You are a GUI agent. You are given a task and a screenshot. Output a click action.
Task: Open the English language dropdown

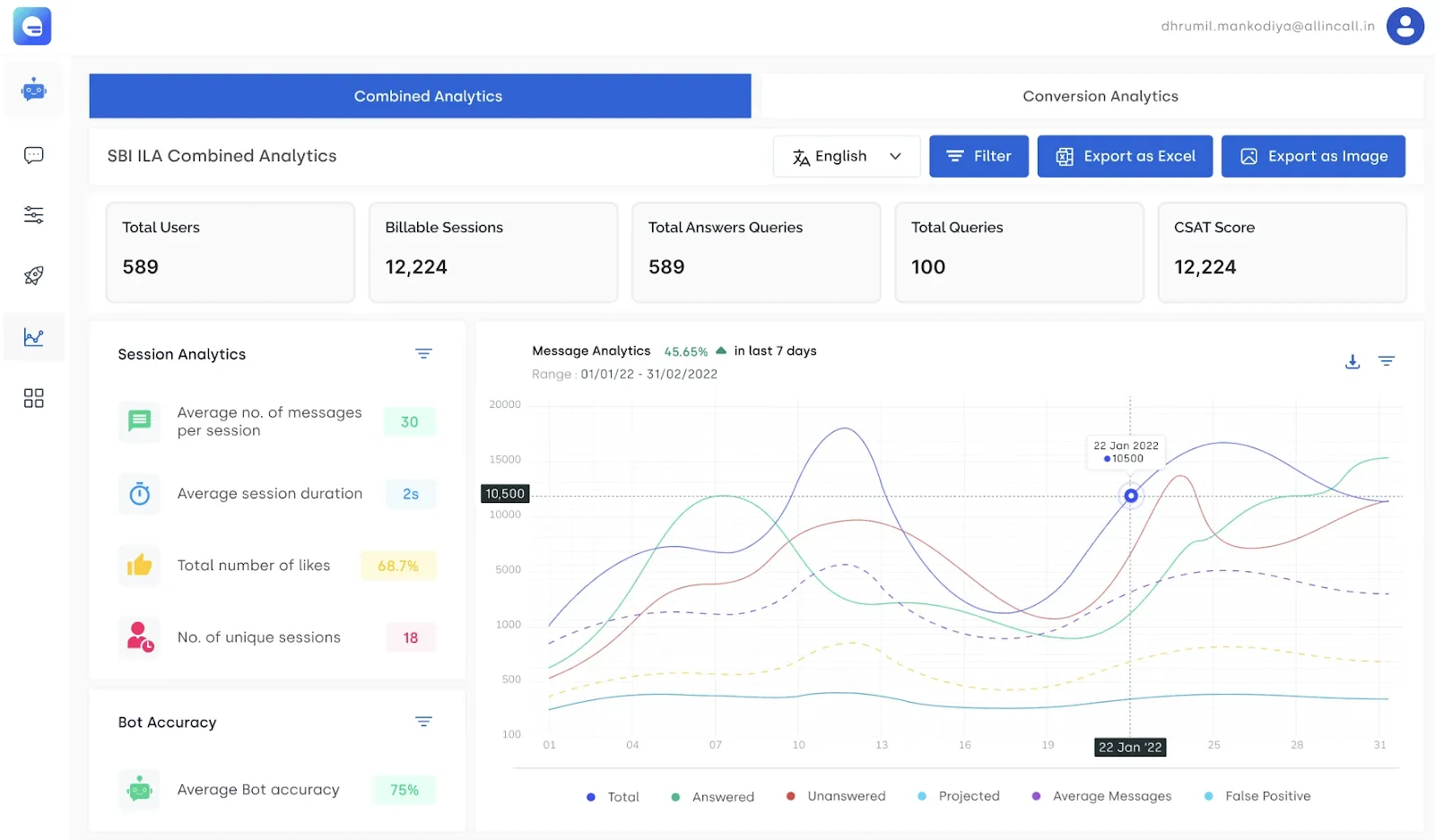(x=847, y=156)
